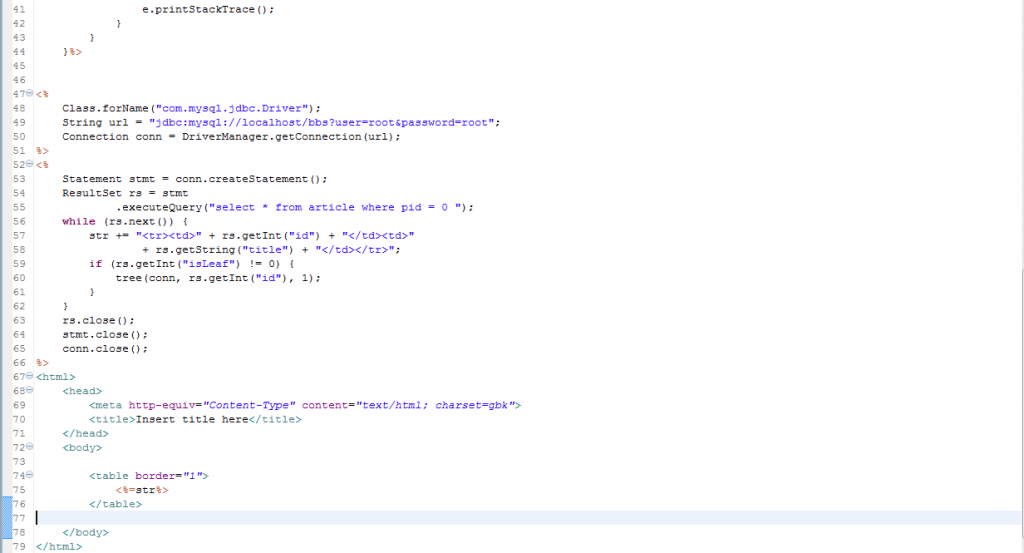Click "tree(conn, rs.getInt("id"), 1)" call

pyautogui.click(x=214, y=278)
